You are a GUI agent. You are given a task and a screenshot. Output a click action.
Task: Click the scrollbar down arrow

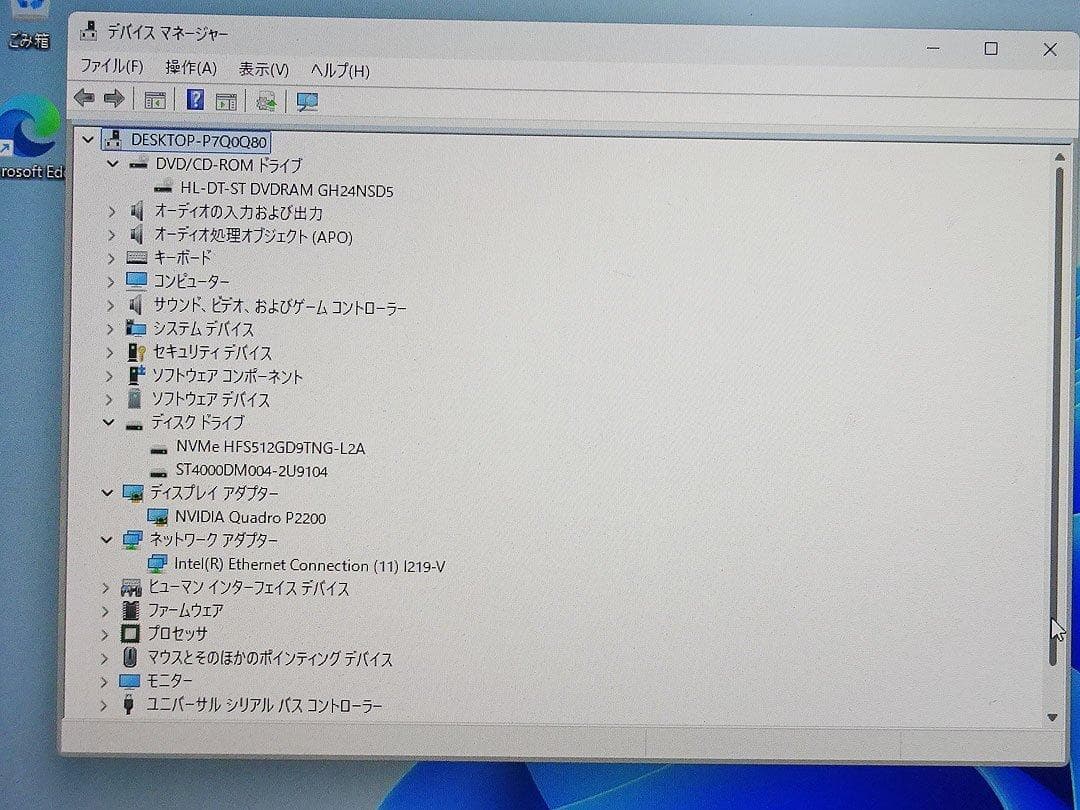[1053, 717]
